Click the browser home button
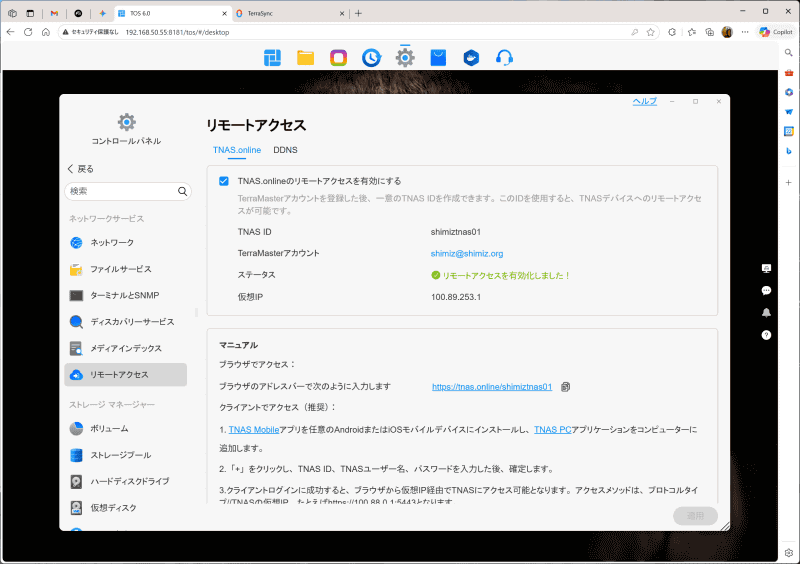Image resolution: width=800 pixels, height=564 pixels. point(46,32)
